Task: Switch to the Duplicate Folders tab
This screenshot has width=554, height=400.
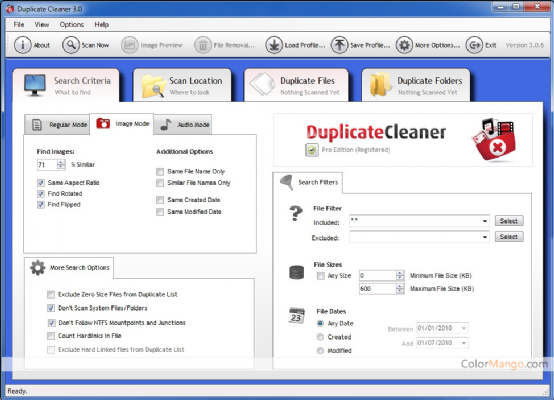Action: click(416, 85)
